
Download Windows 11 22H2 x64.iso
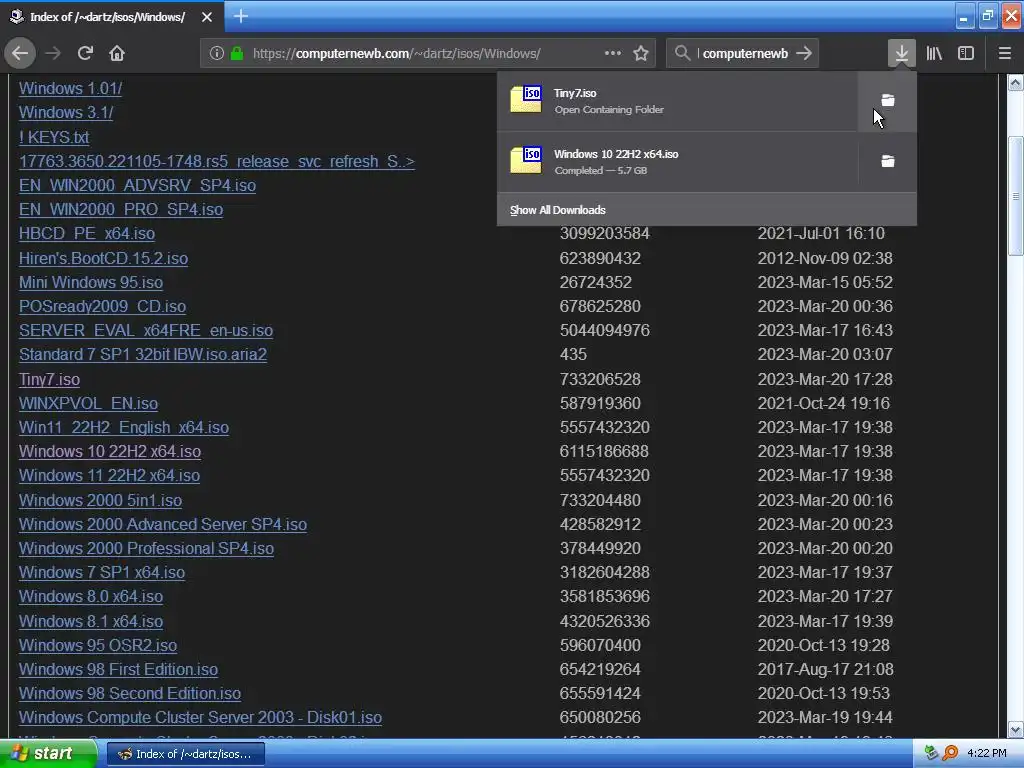[x=109, y=475]
